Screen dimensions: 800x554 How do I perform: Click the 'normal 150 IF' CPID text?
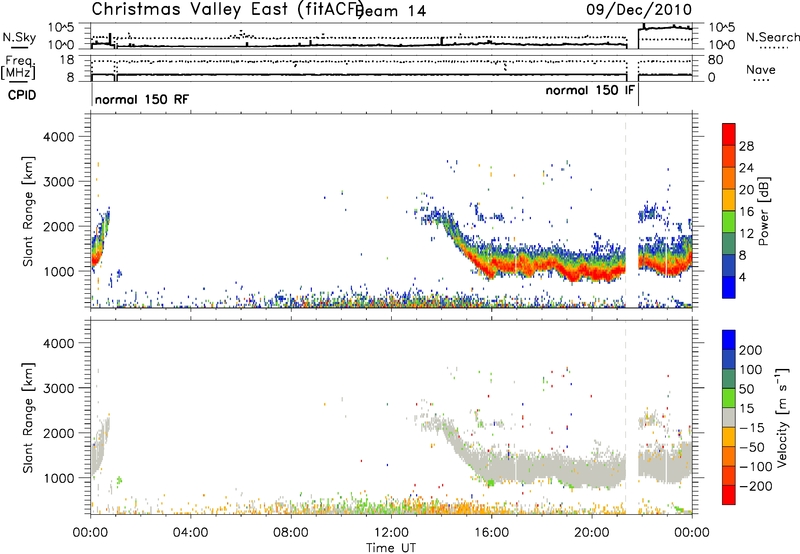(590, 90)
